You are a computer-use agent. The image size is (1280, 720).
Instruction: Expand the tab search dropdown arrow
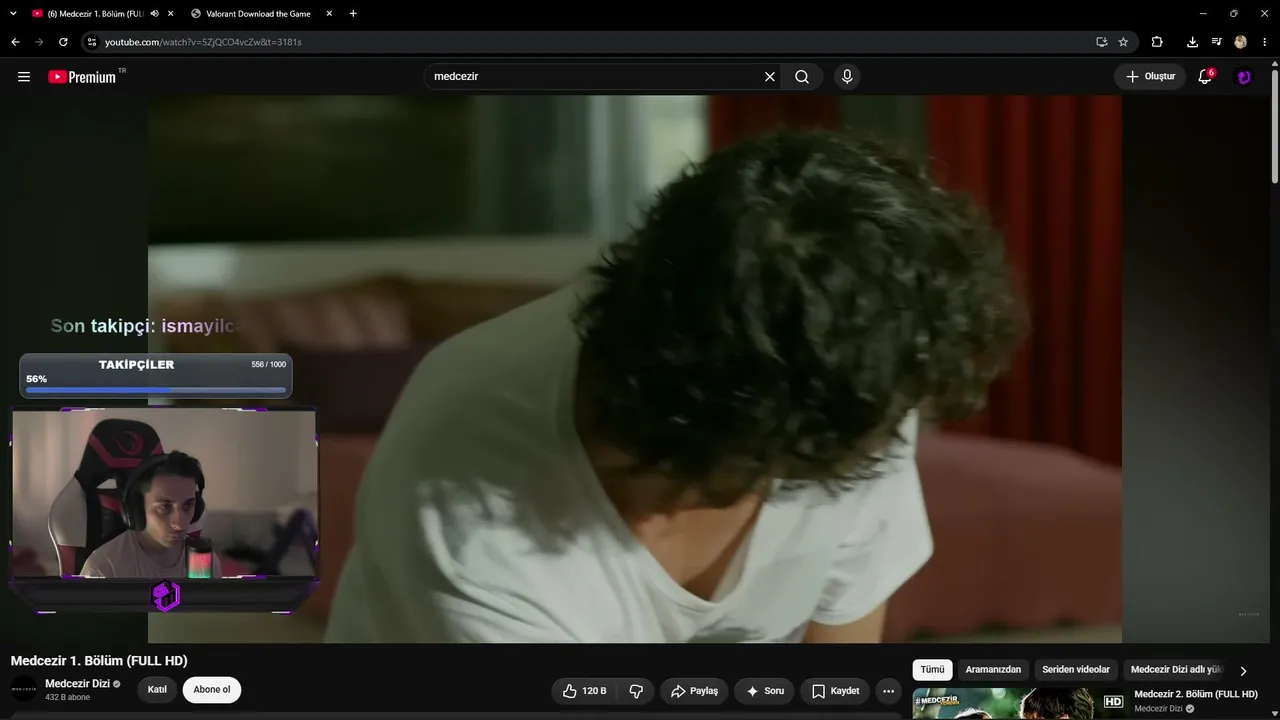pyautogui.click(x=13, y=14)
